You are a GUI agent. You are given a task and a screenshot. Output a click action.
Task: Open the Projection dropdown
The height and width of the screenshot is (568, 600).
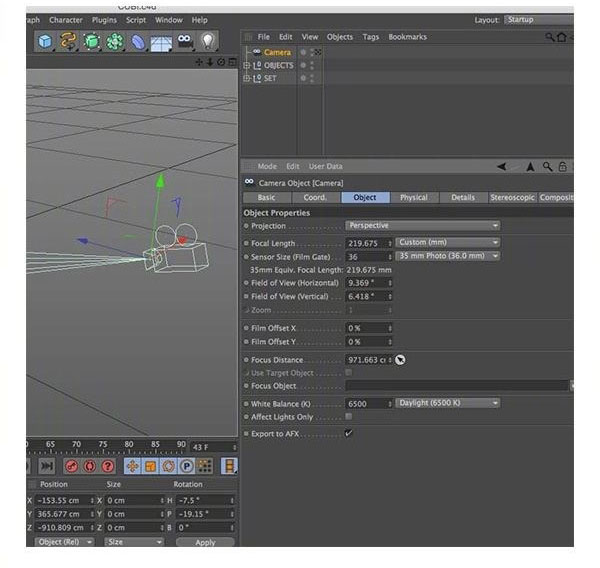pyautogui.click(x=422, y=225)
